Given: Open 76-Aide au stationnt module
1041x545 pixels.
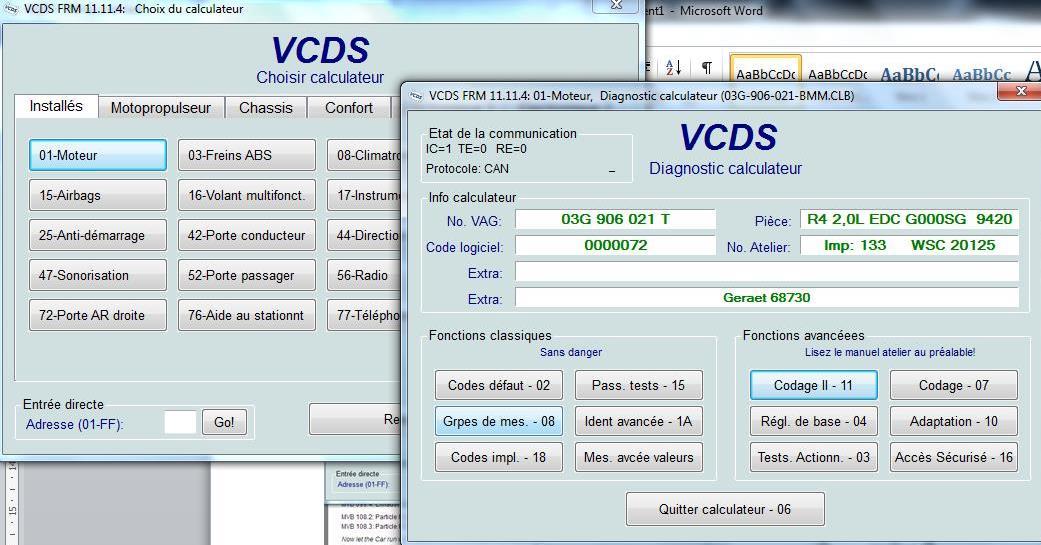Looking at the screenshot, I should pyautogui.click(x=246, y=315).
